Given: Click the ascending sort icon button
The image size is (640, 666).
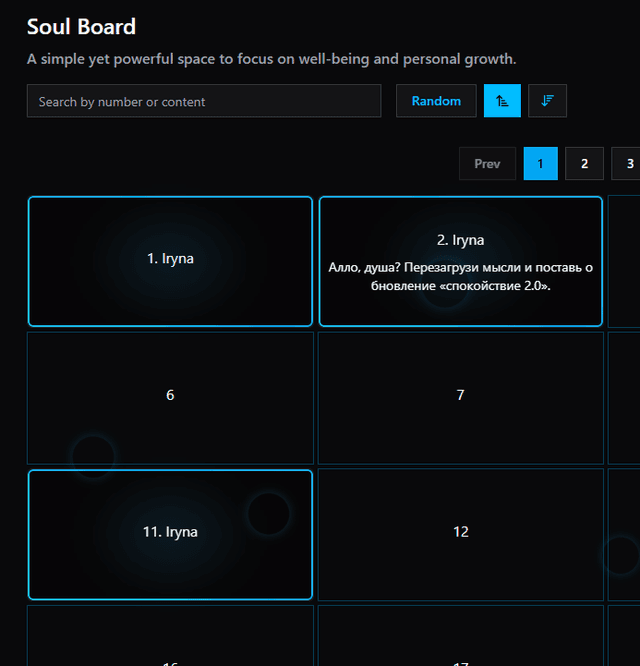Looking at the screenshot, I should coord(502,101).
